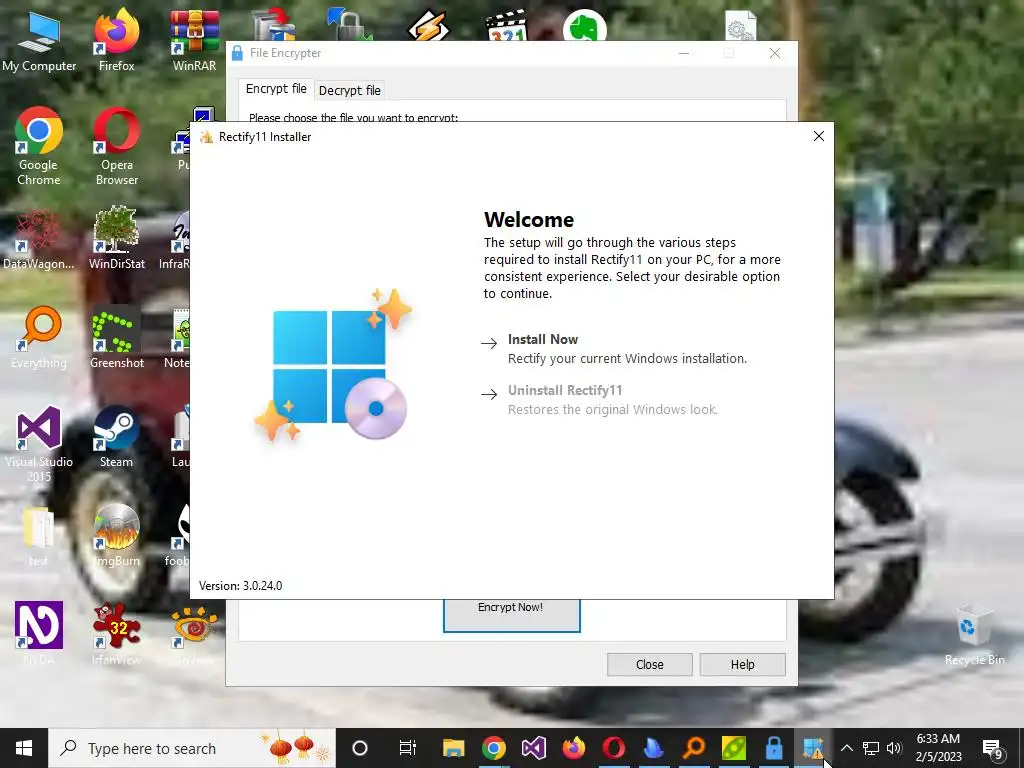Open the test folder on the desktop
1024x768 pixels.
39,537
